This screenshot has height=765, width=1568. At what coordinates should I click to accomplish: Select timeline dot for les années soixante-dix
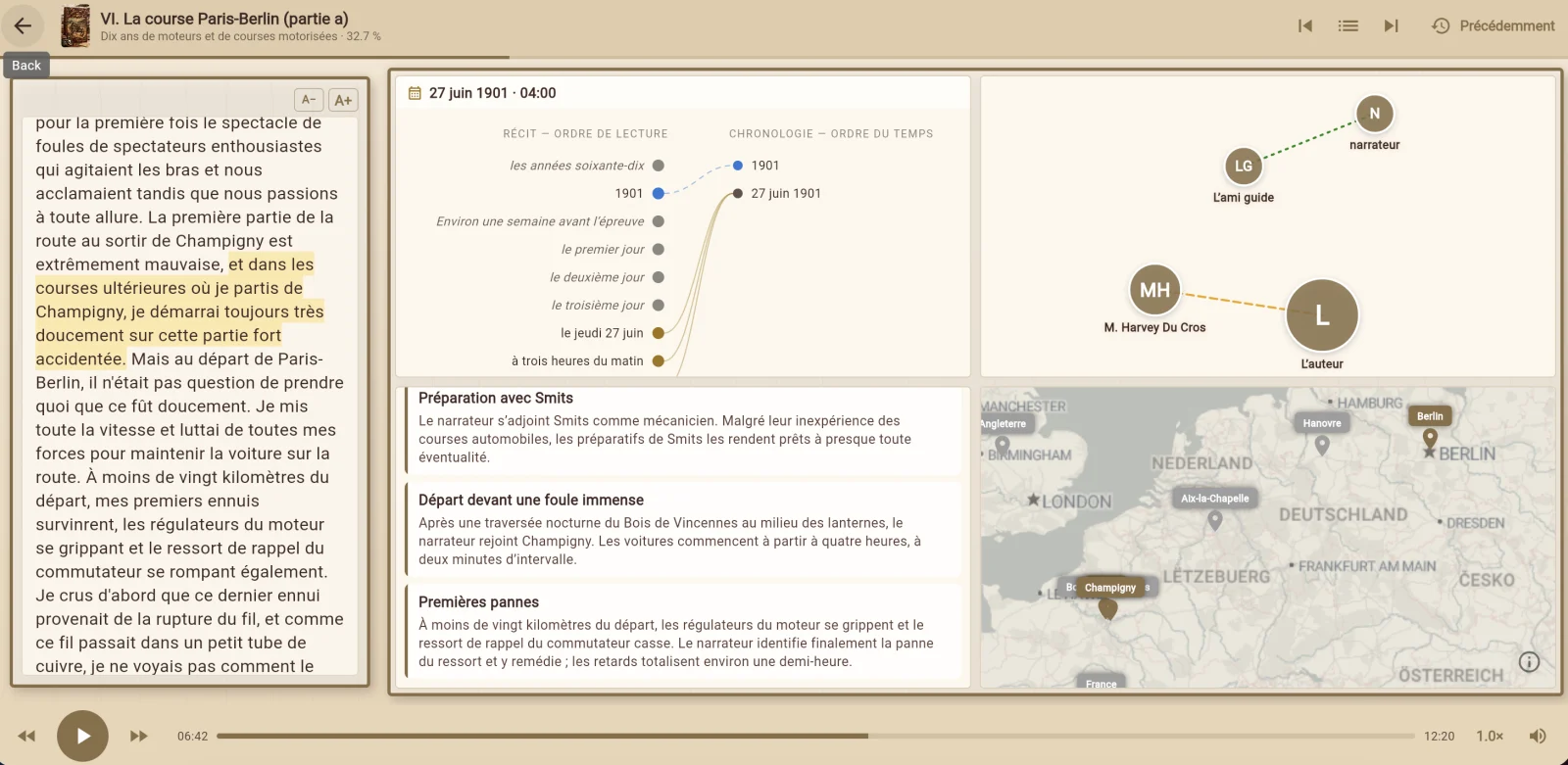point(659,166)
